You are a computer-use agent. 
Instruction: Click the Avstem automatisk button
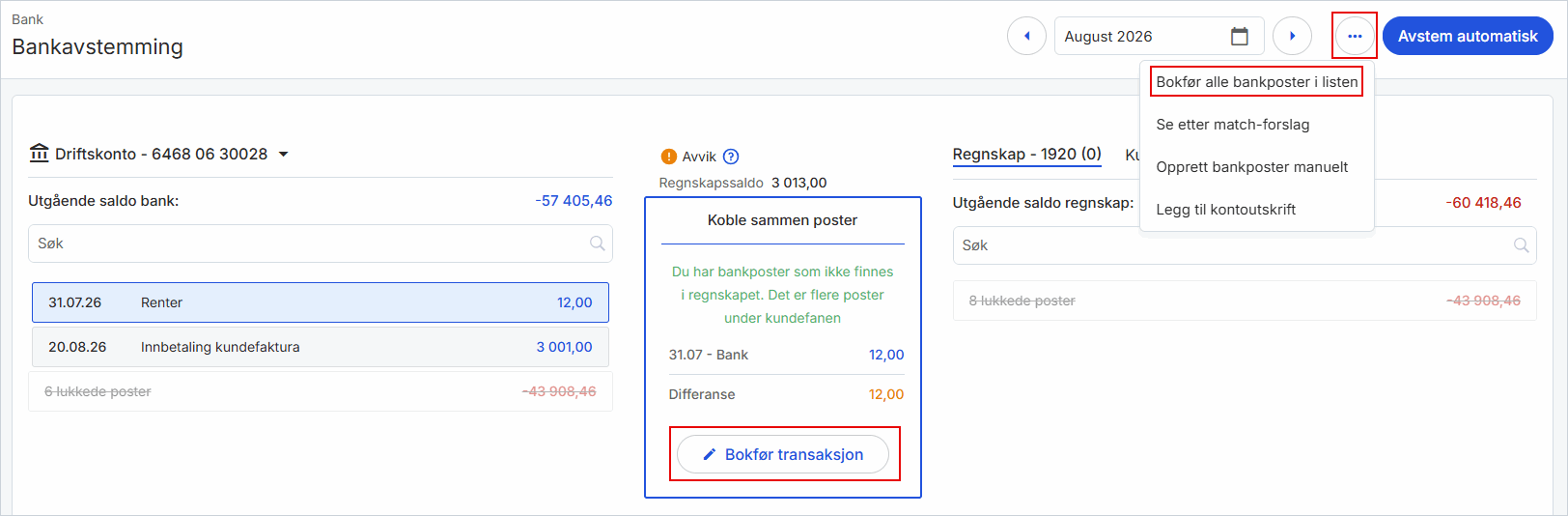pos(1468,37)
